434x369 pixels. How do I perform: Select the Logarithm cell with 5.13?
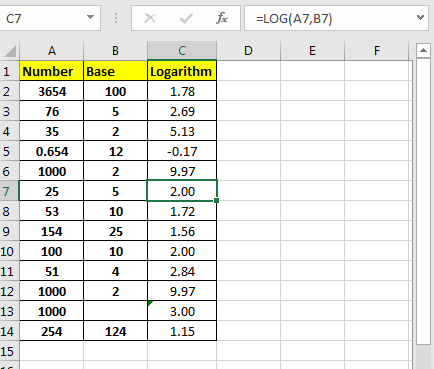point(182,131)
